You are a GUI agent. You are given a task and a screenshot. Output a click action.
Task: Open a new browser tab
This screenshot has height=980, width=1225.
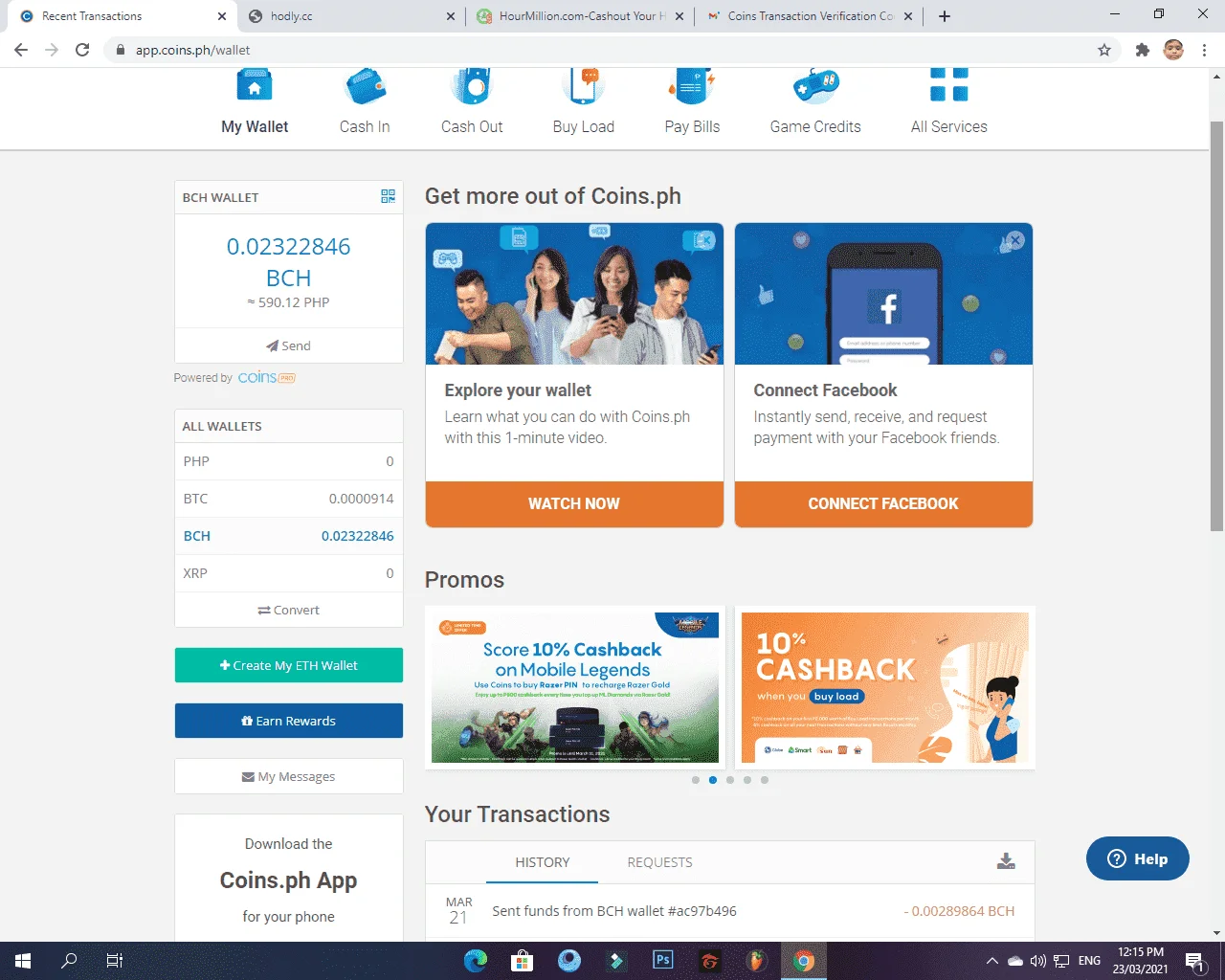[945, 16]
